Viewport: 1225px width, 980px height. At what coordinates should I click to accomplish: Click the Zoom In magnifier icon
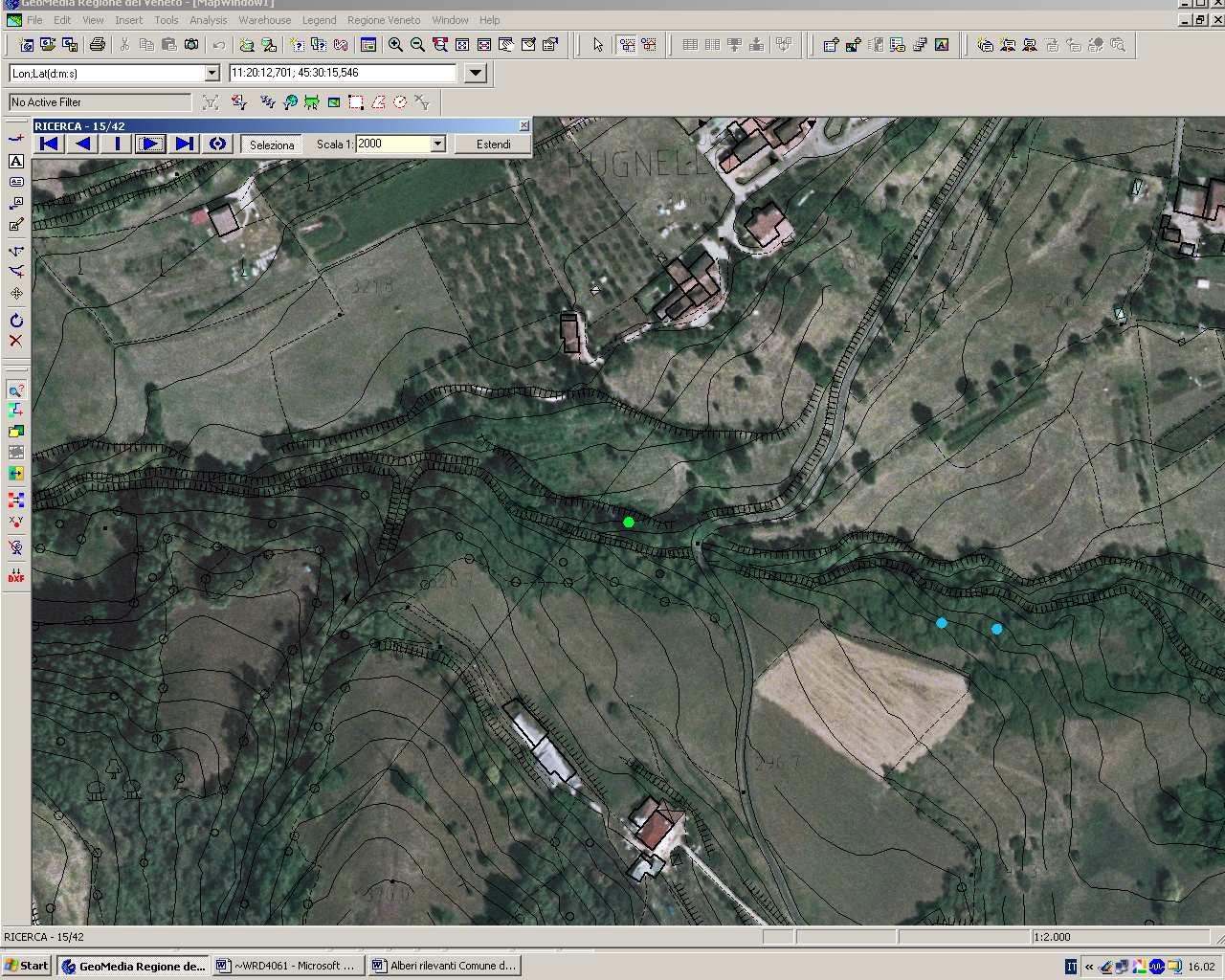tap(395, 44)
